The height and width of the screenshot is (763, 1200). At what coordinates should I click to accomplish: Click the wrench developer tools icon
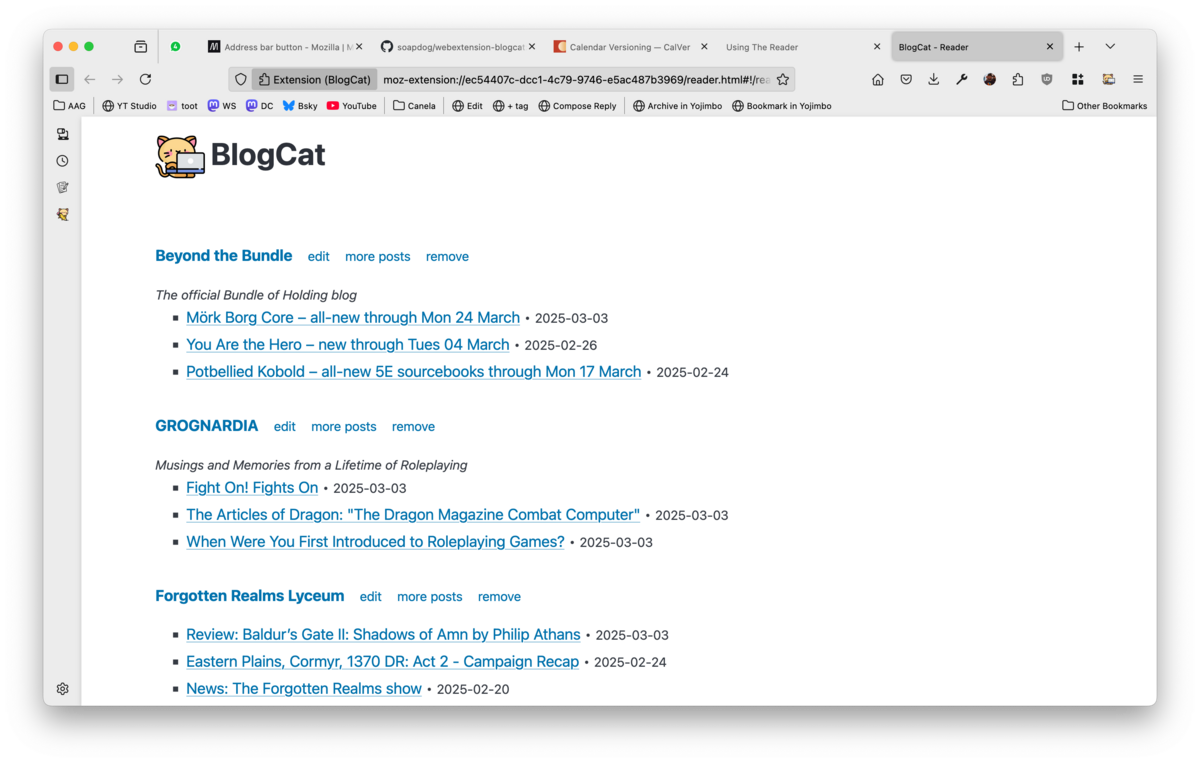(961, 79)
